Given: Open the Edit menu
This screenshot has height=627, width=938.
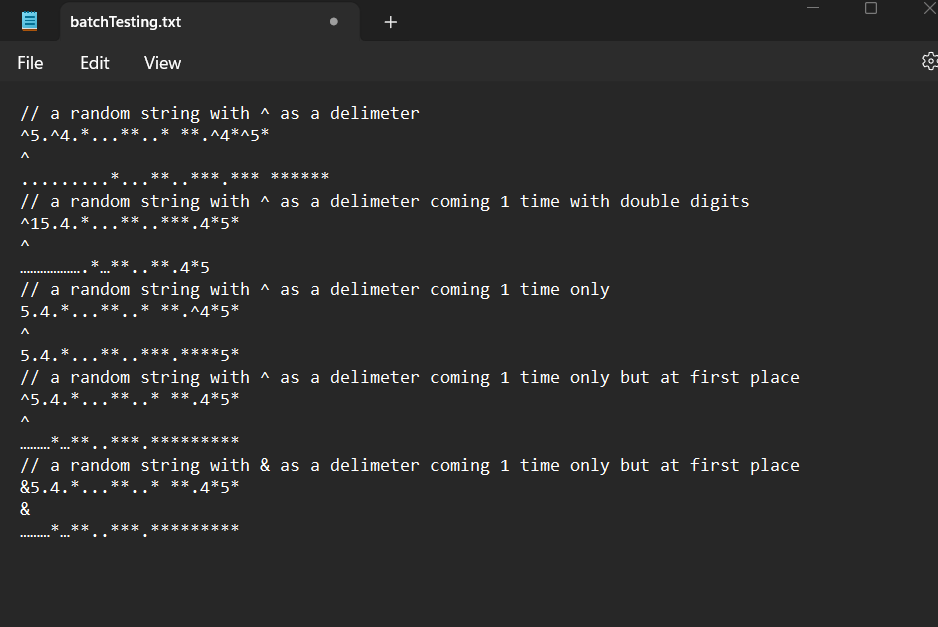Looking at the screenshot, I should (x=95, y=63).
